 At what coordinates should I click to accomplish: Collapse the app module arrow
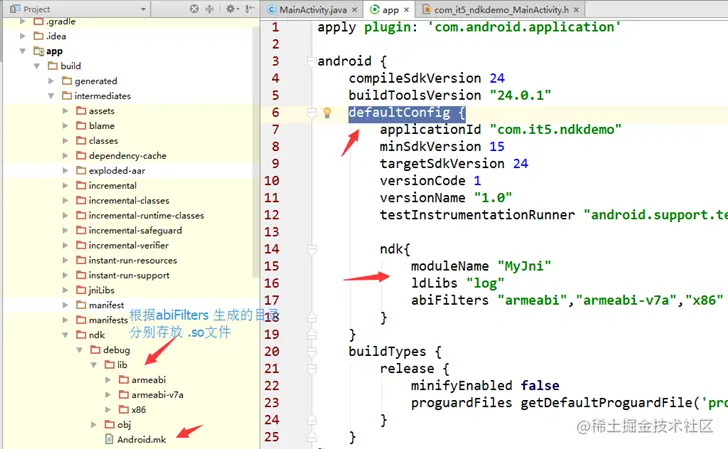coord(22,51)
